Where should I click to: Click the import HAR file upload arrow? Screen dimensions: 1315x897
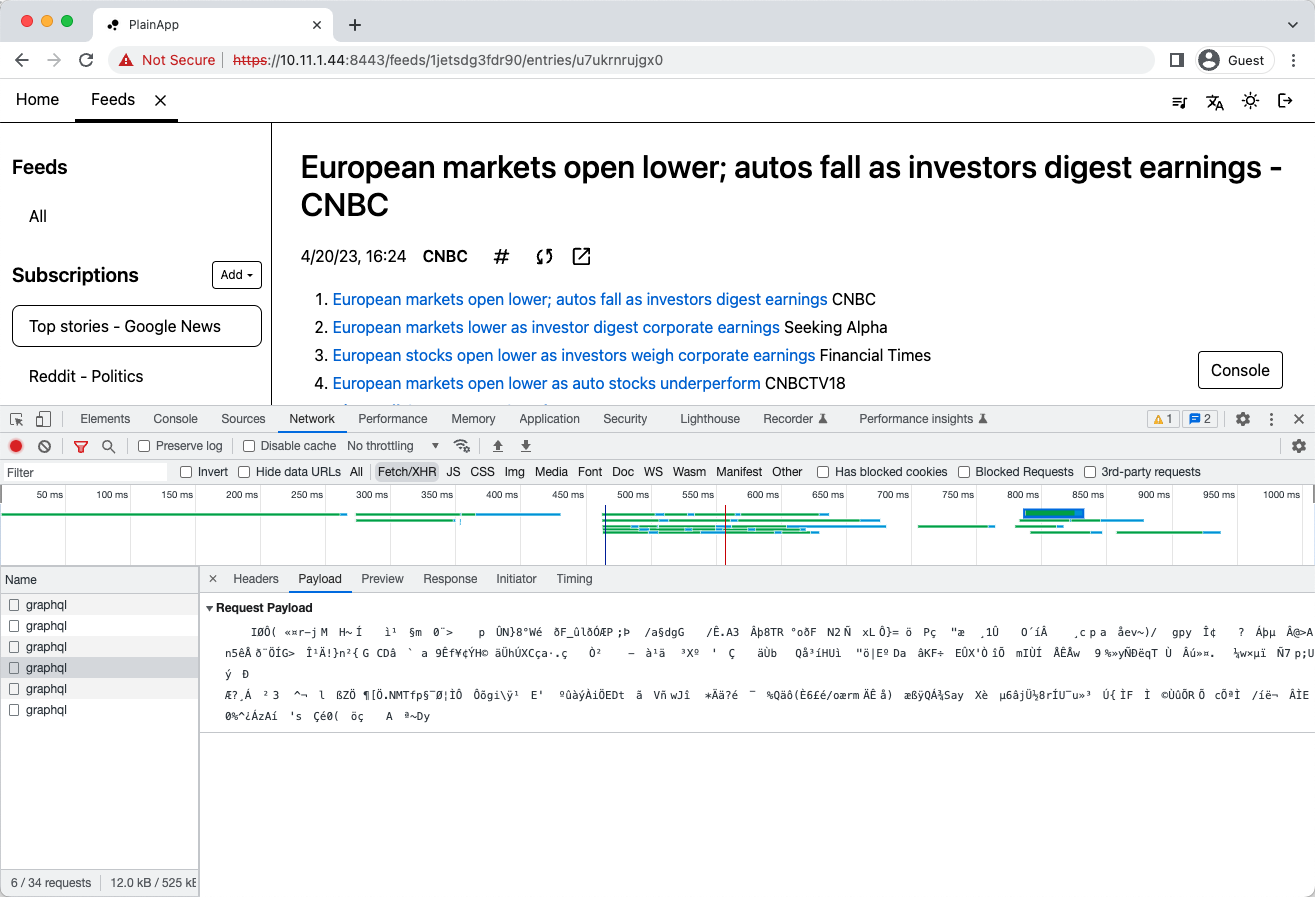[x=498, y=446]
